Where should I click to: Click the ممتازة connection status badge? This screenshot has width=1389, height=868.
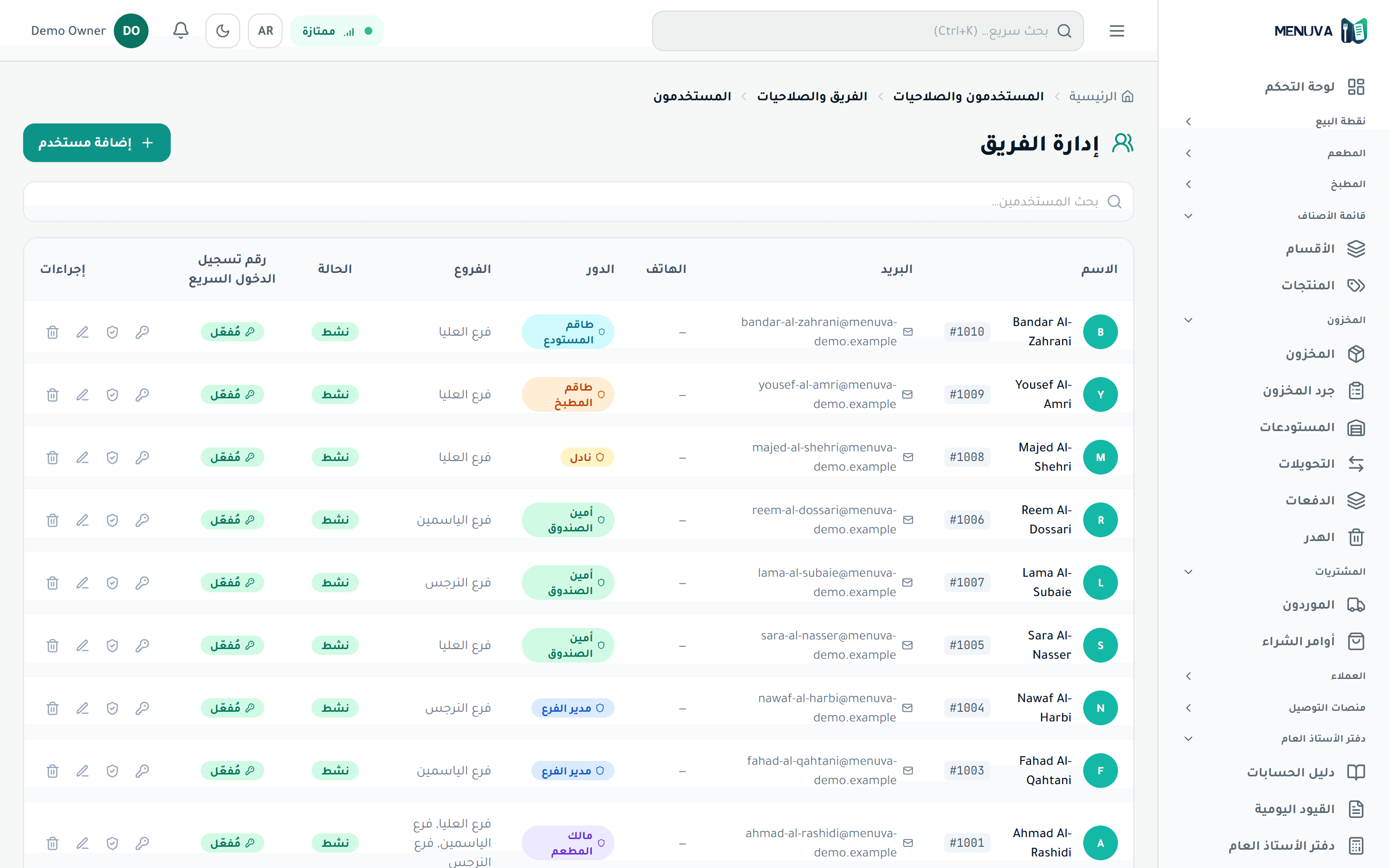(x=337, y=31)
